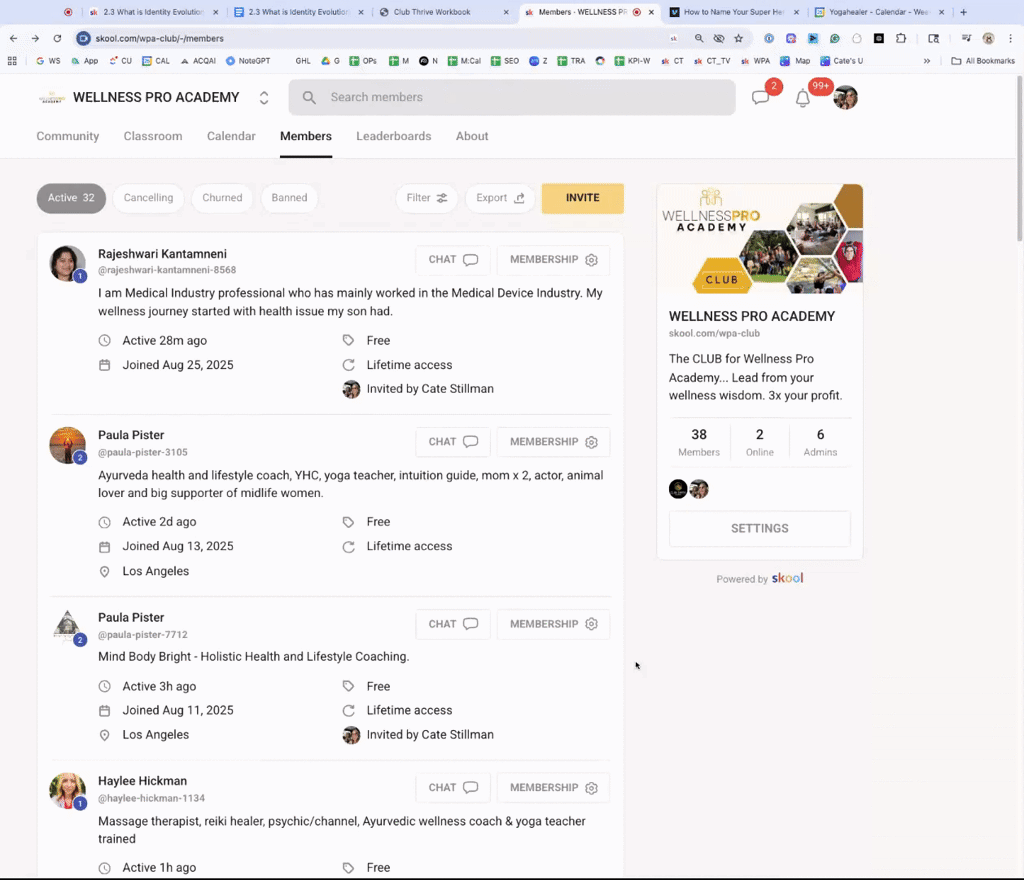Chat with Haylee Hickman
Image resolution: width=1024 pixels, height=880 pixels.
453,787
